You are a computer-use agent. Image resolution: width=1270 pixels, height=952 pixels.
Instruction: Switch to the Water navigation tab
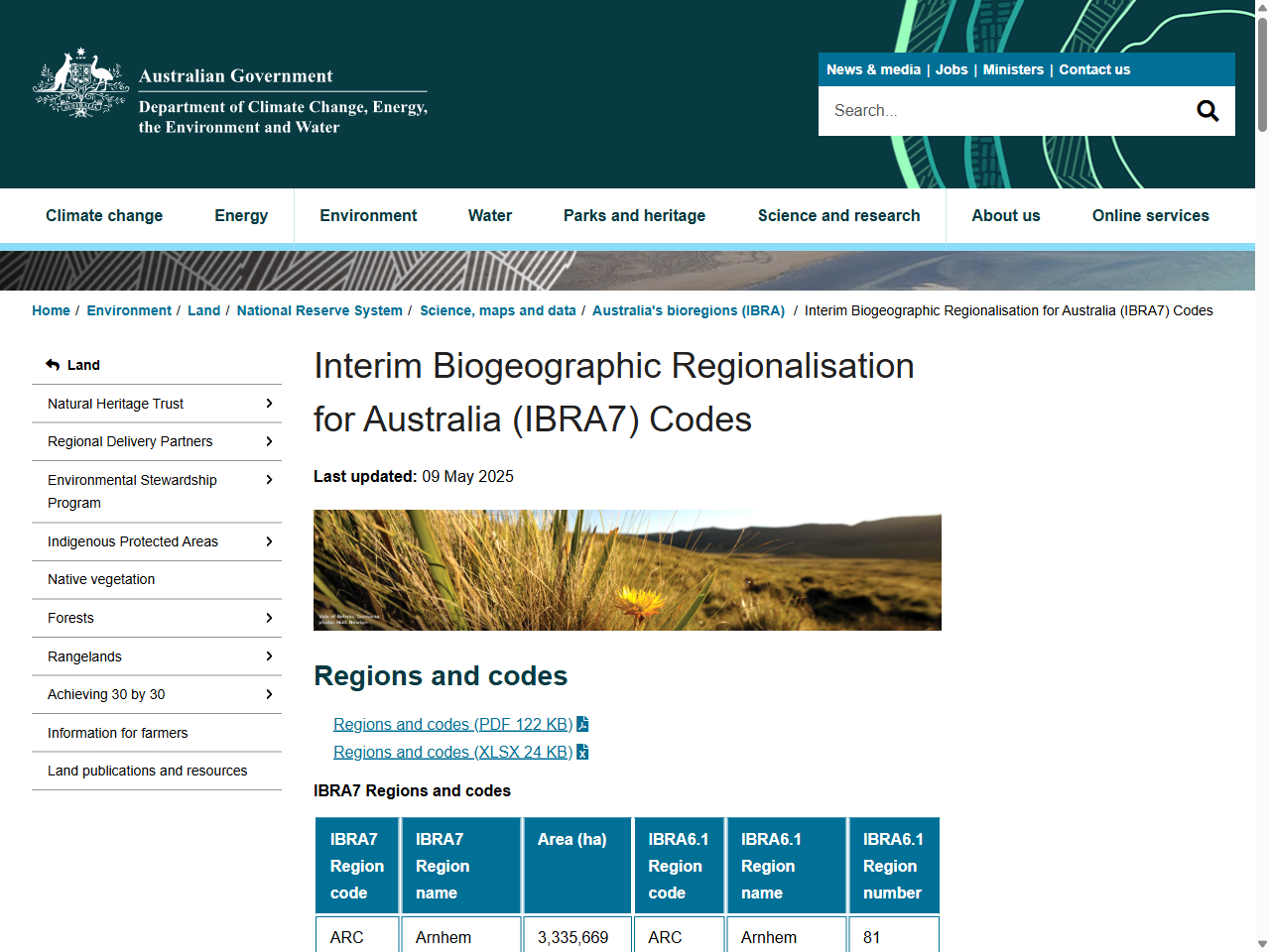489,215
